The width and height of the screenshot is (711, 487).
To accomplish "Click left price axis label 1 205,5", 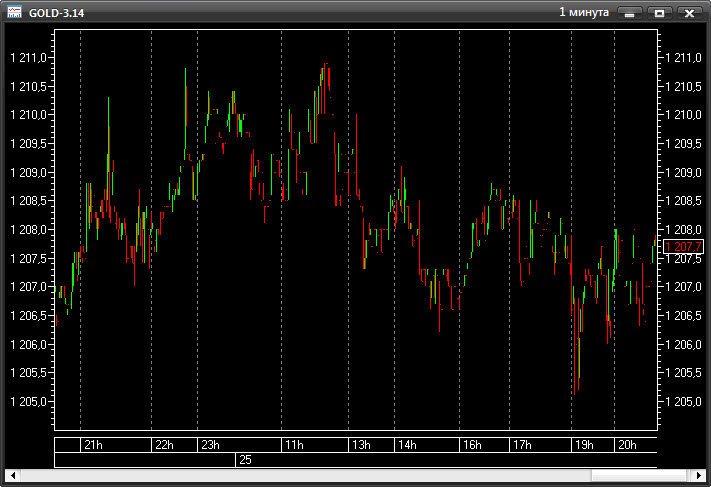I will (x=29, y=373).
